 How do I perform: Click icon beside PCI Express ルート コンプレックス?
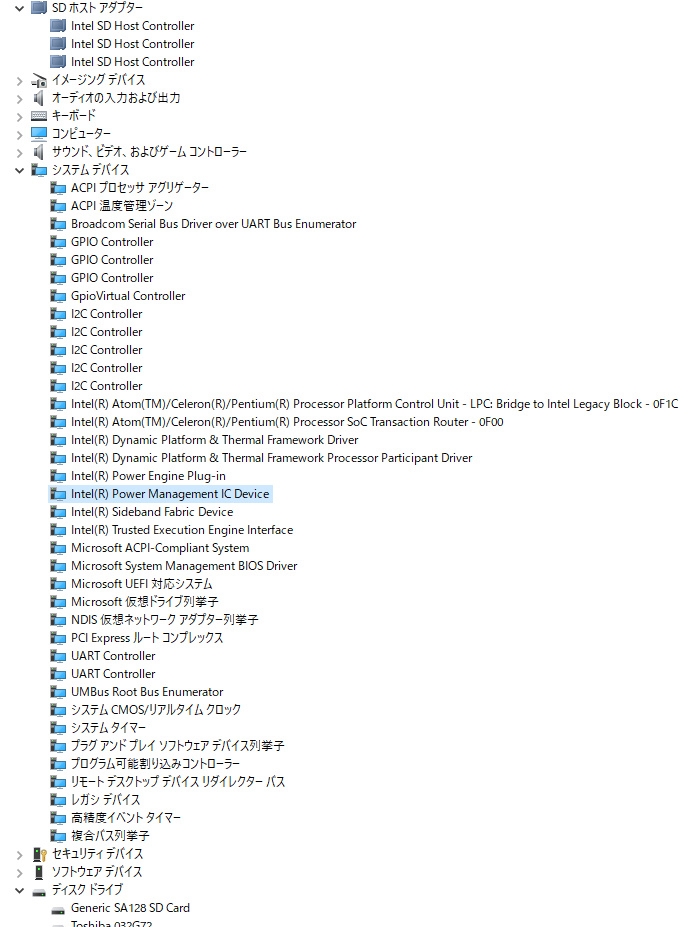click(x=58, y=638)
